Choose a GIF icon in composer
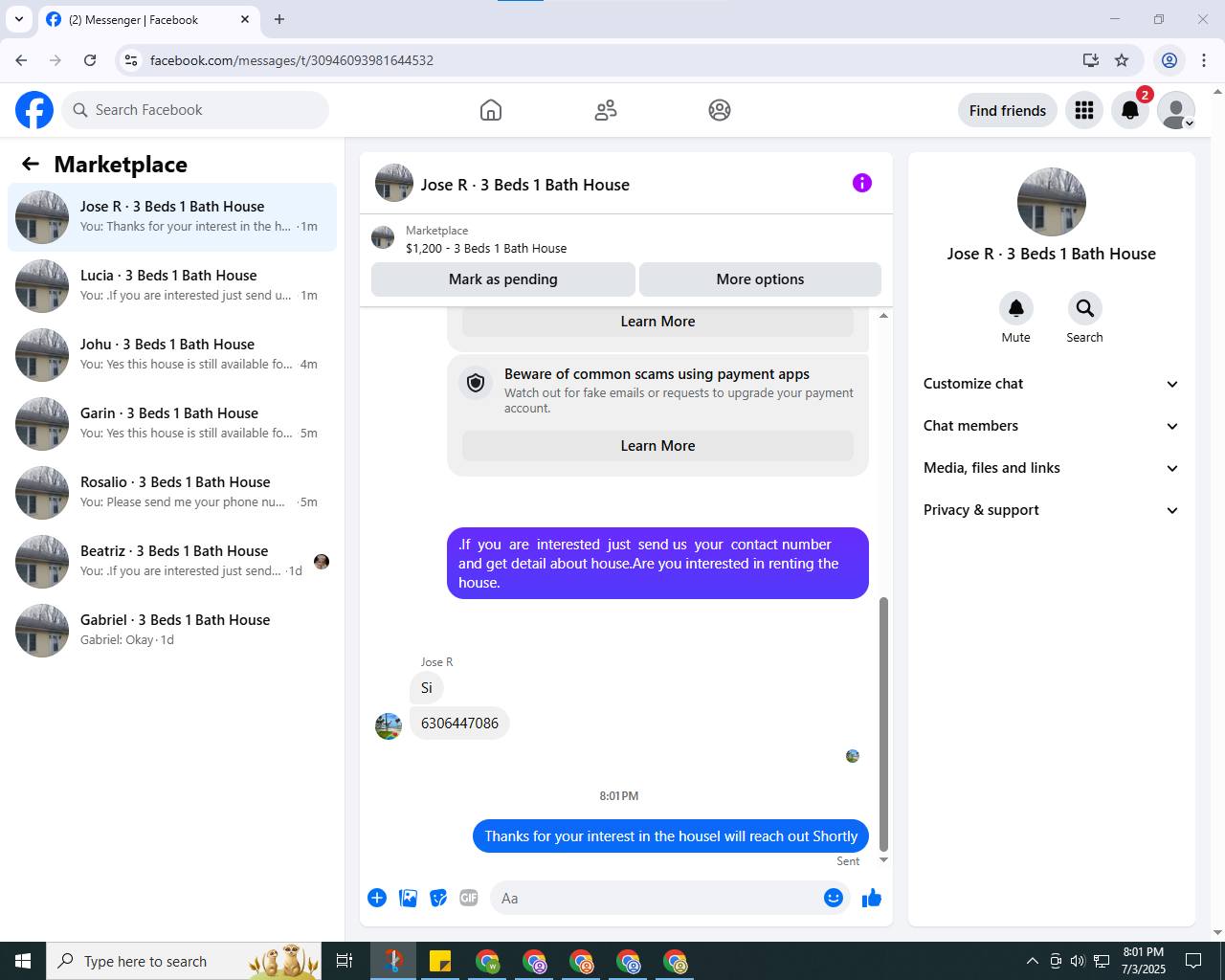The image size is (1225, 980). coord(469,898)
